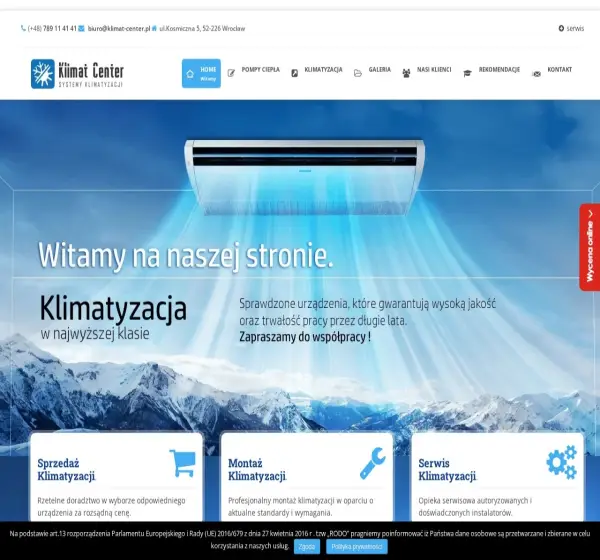The image size is (600, 560).
Task: Click the shopping cart icon in Sprzedaż card
Action: click(183, 463)
